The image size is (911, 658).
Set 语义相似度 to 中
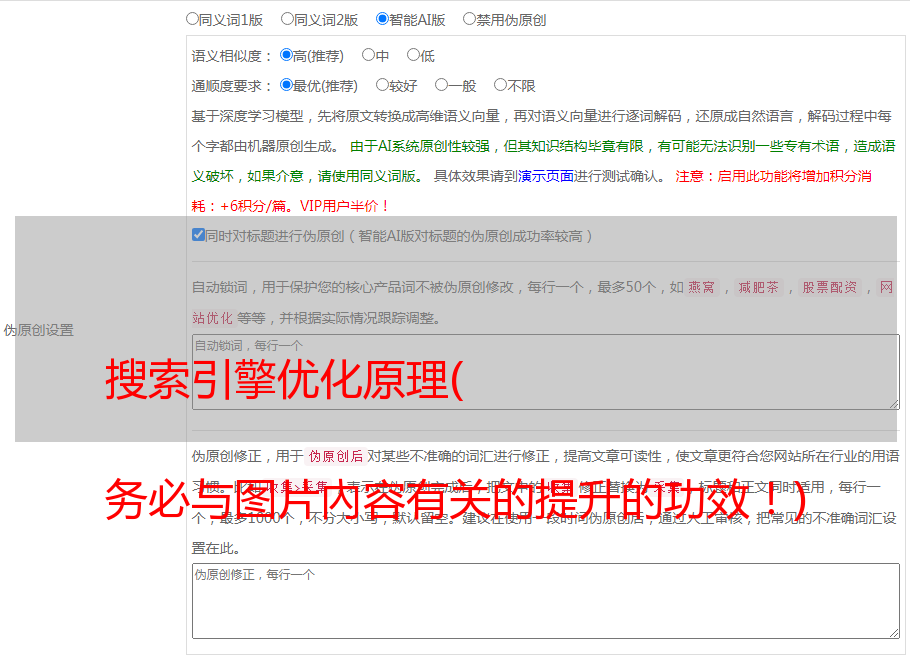[368, 55]
